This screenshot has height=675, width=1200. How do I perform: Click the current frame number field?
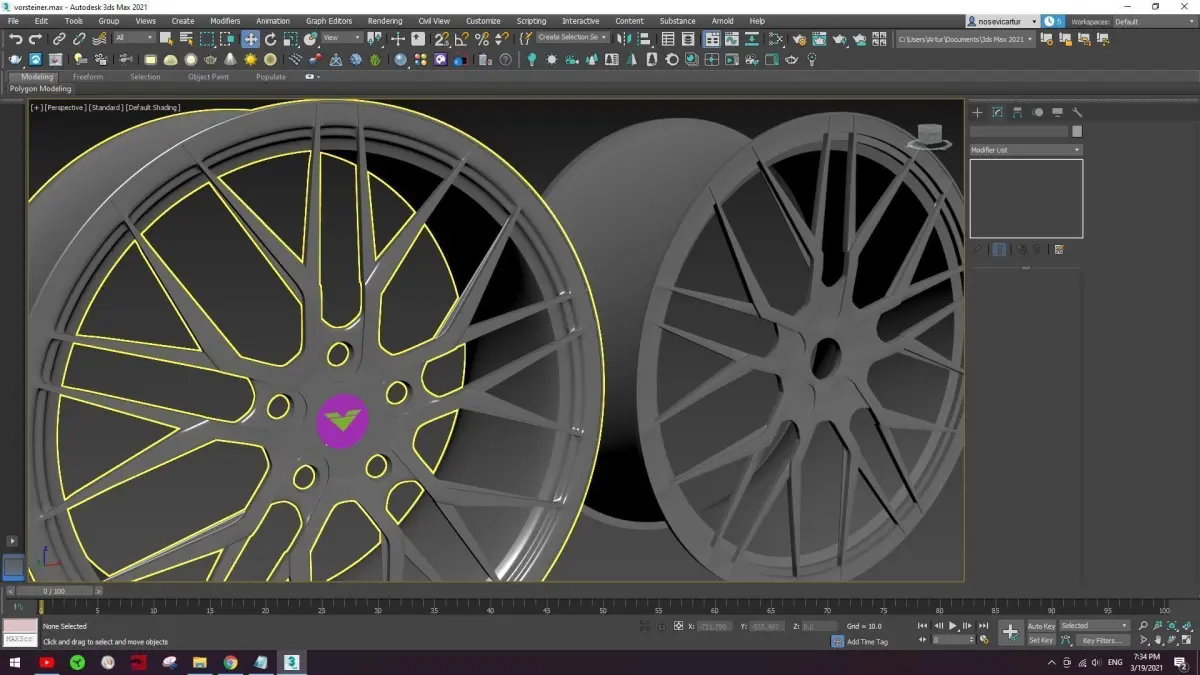click(x=952, y=640)
